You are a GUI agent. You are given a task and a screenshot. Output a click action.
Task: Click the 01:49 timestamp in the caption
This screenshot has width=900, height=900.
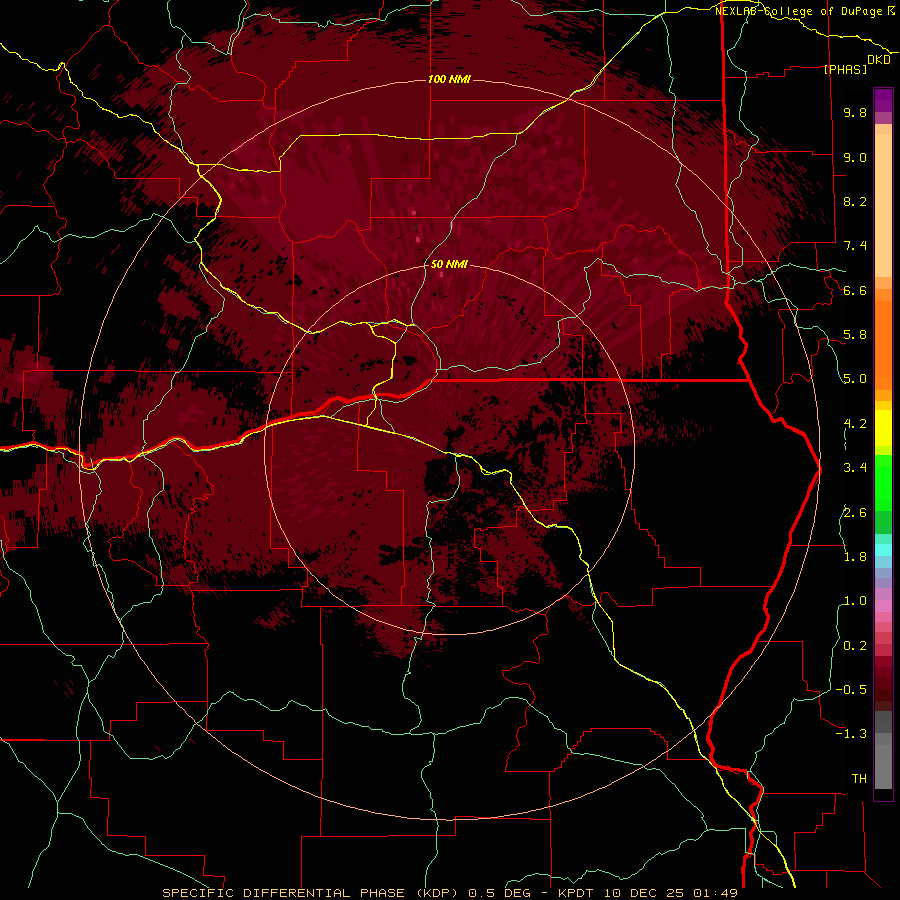(x=715, y=893)
